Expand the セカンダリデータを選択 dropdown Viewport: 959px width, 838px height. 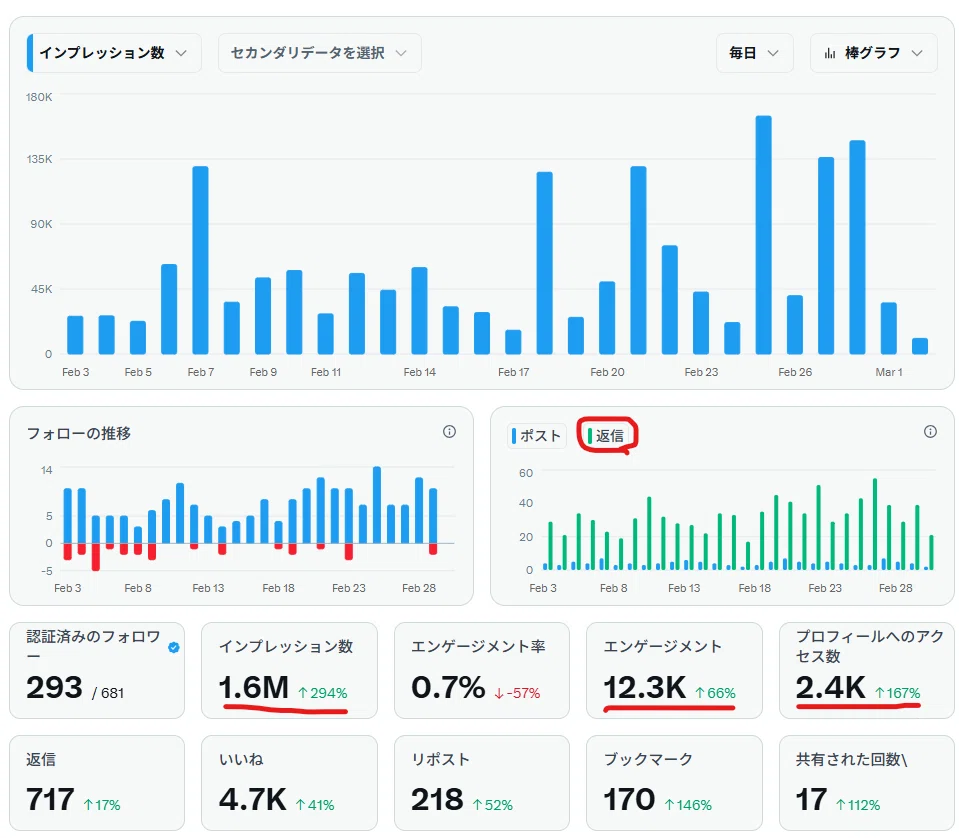[x=319, y=53]
